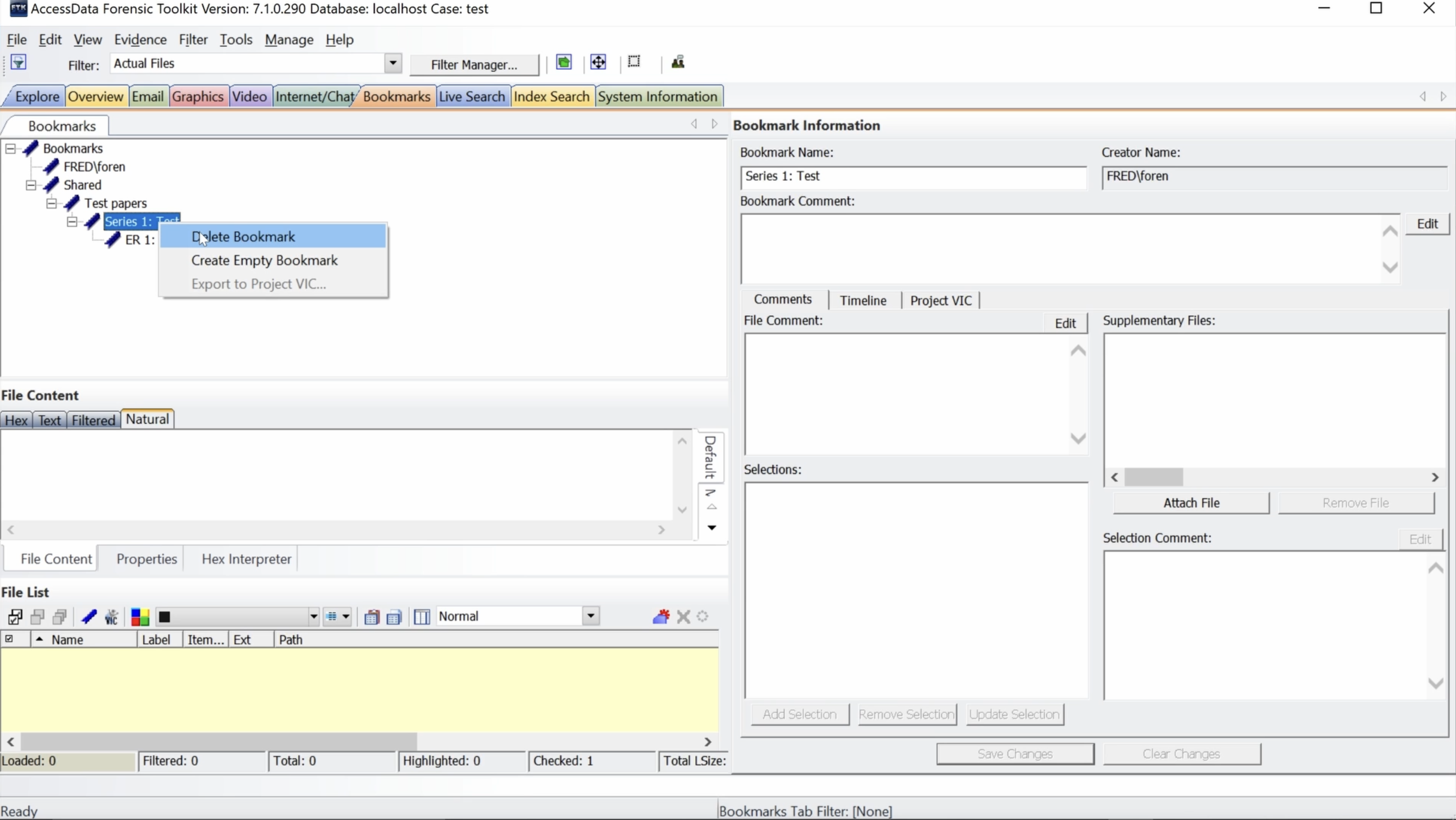The width and height of the screenshot is (1456, 820).
Task: Open the black color label dropdown
Action: tap(313, 617)
